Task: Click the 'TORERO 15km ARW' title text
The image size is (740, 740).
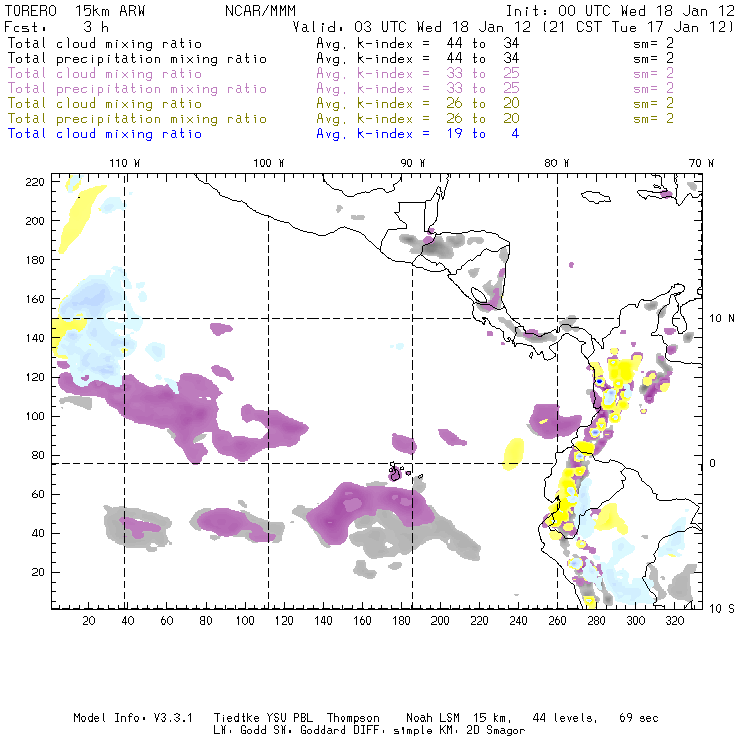Action: (75, 11)
